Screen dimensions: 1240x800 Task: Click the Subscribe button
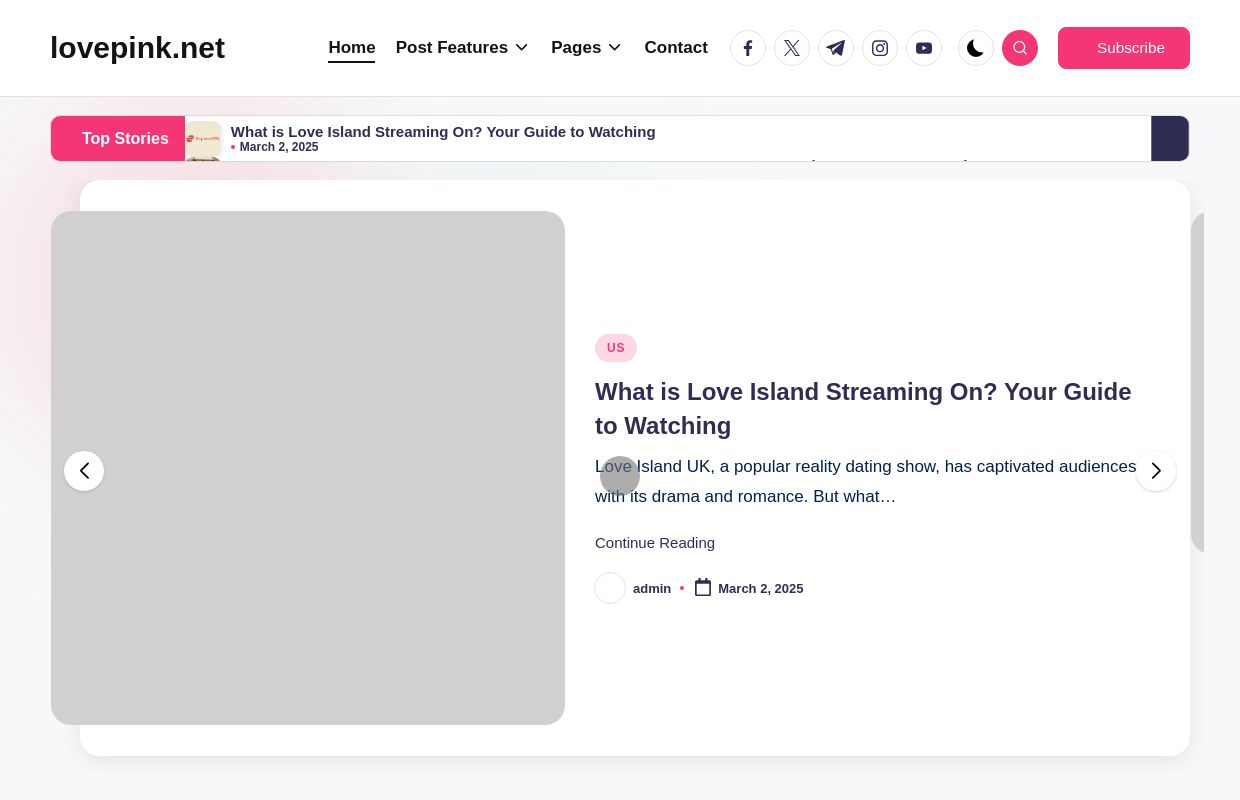point(1124,48)
